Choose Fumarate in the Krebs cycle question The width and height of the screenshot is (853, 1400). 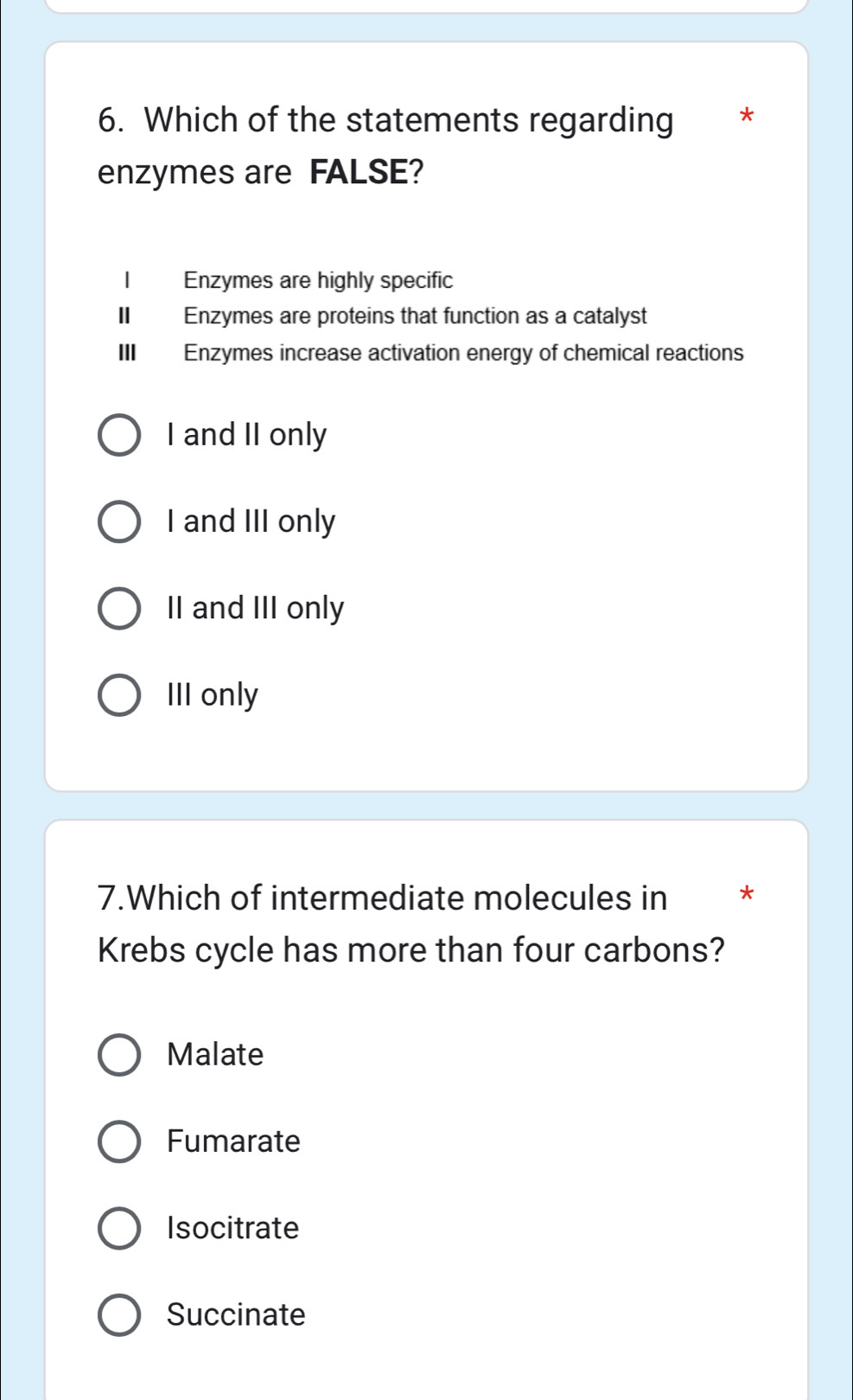(119, 1141)
